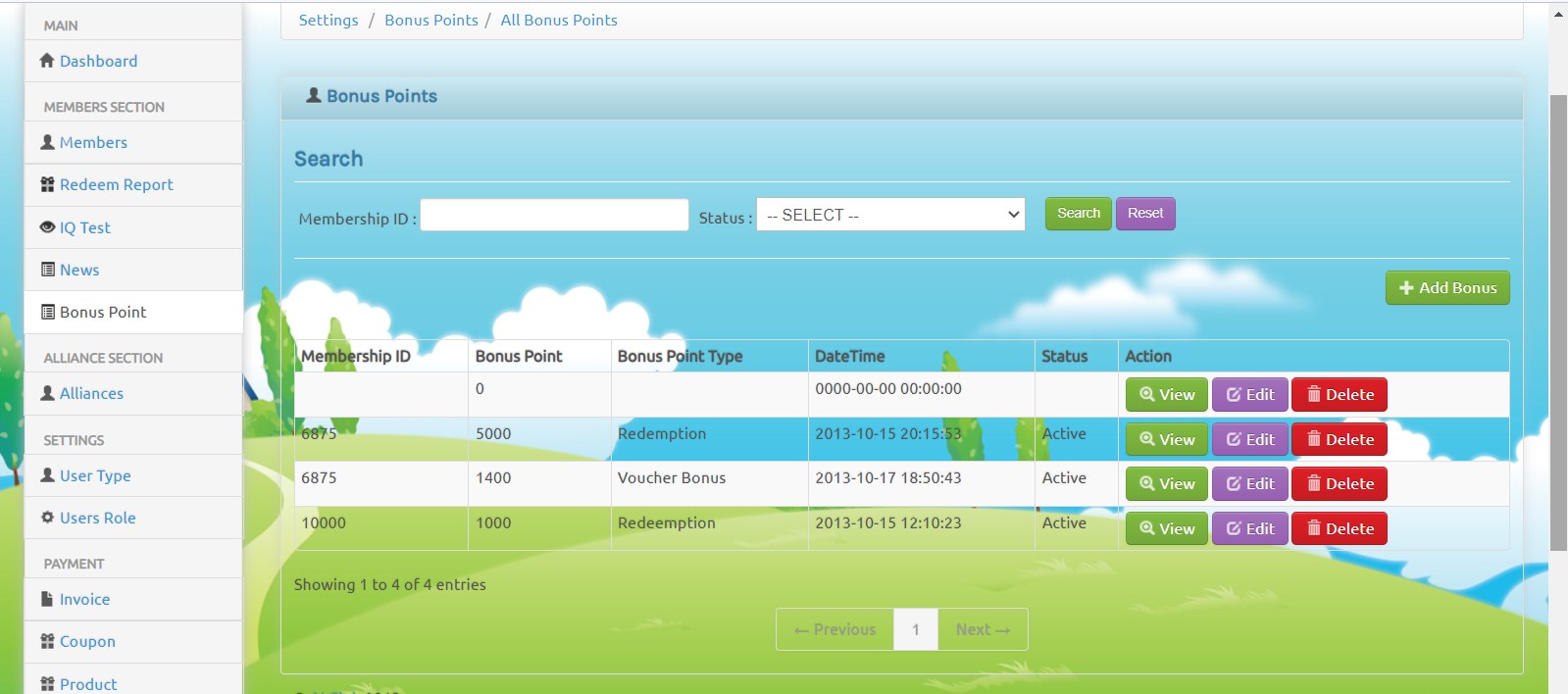Reset the search filters

click(1145, 214)
